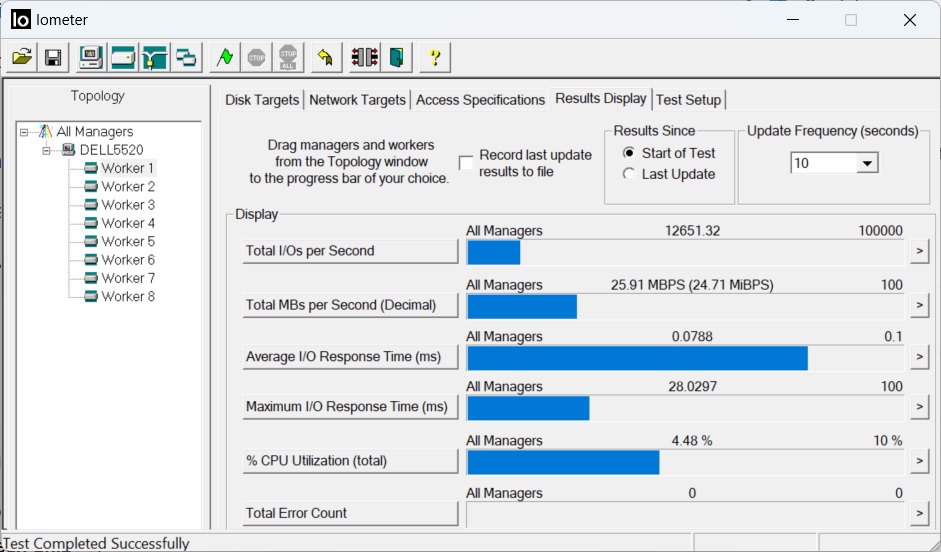Click the % CPU Utilization (total) button
This screenshot has height=552, width=941.
click(350, 461)
